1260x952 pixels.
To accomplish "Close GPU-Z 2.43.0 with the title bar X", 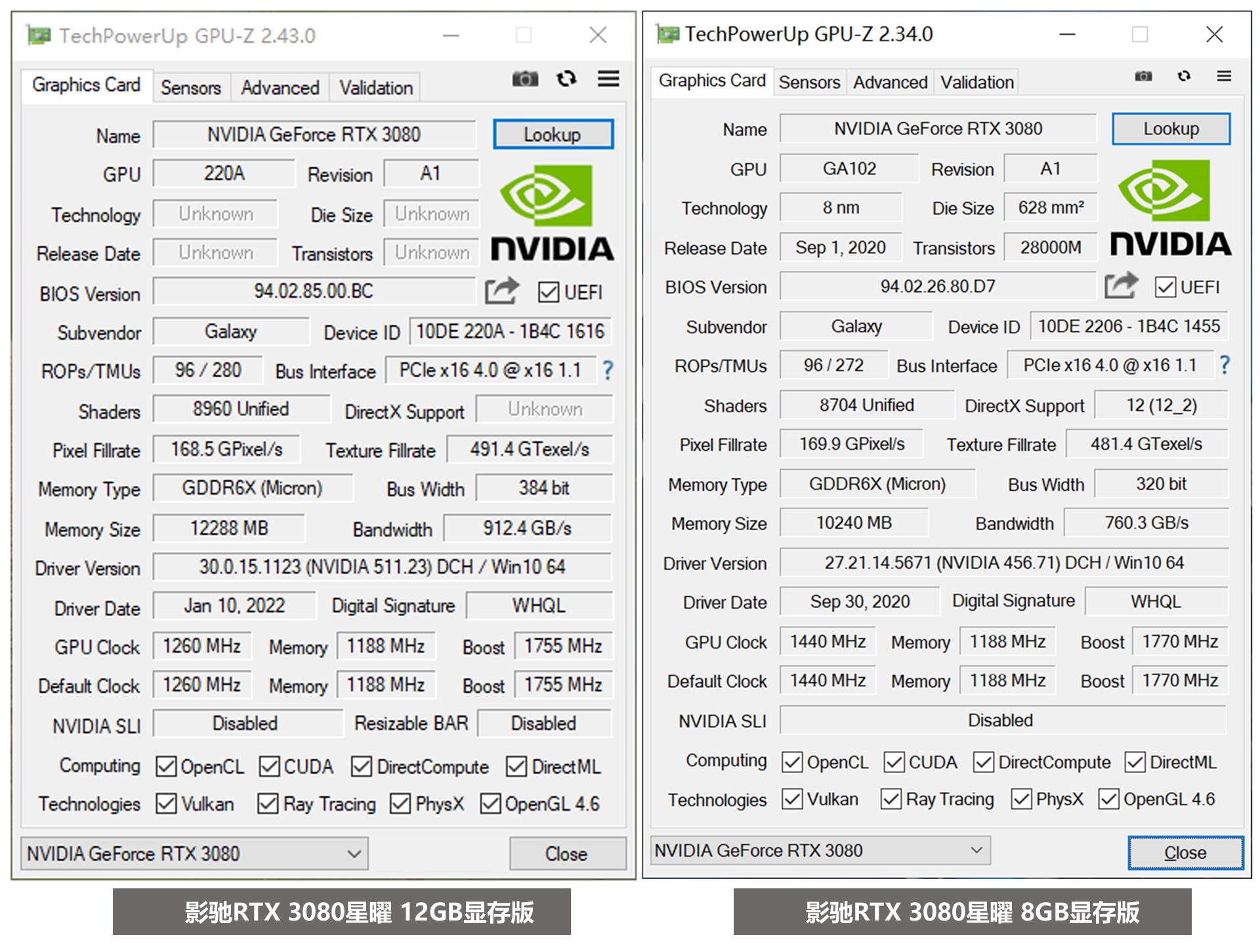I will coord(597,35).
